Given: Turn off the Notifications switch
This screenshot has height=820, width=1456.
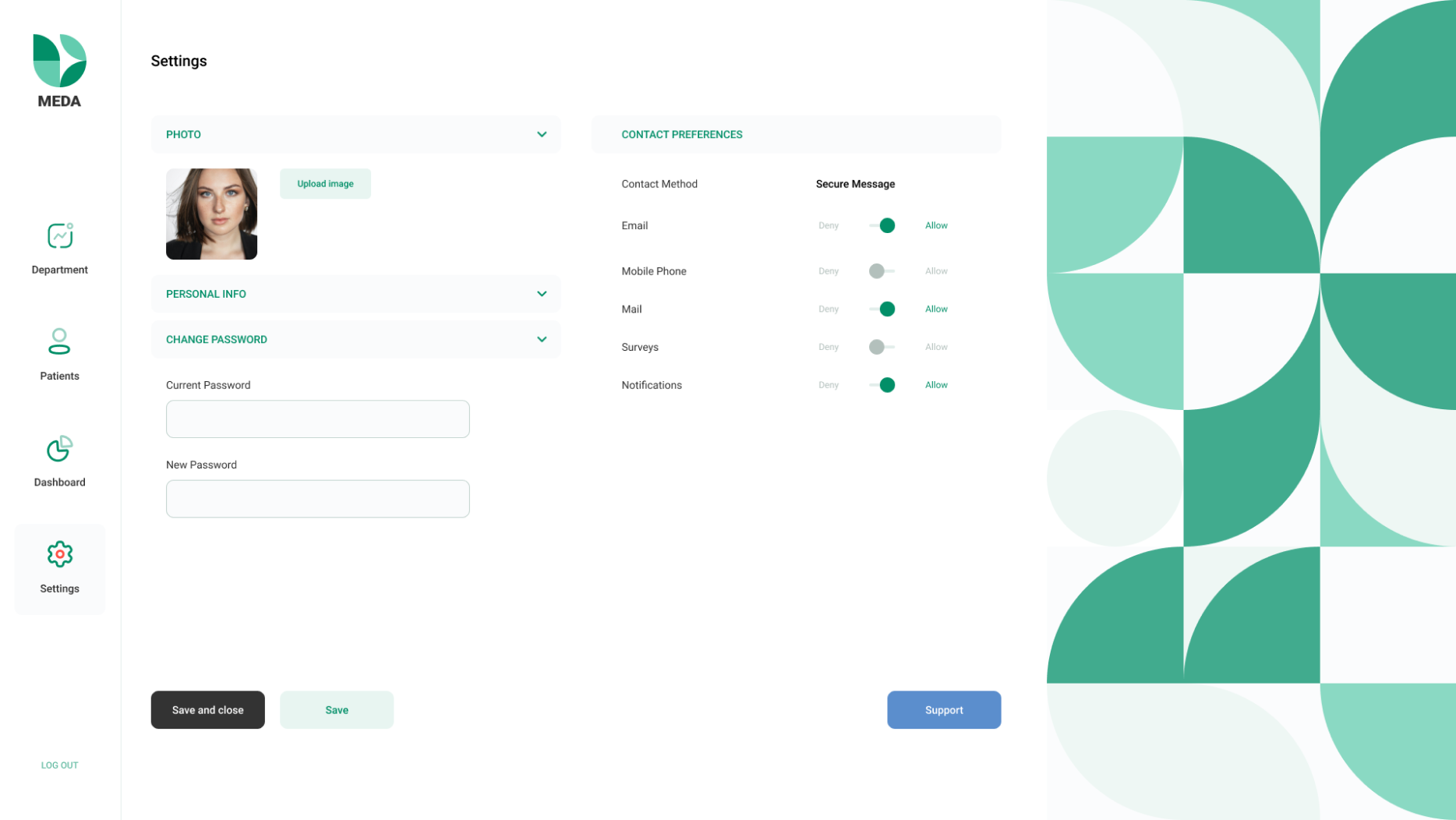Looking at the screenshot, I should [882, 385].
